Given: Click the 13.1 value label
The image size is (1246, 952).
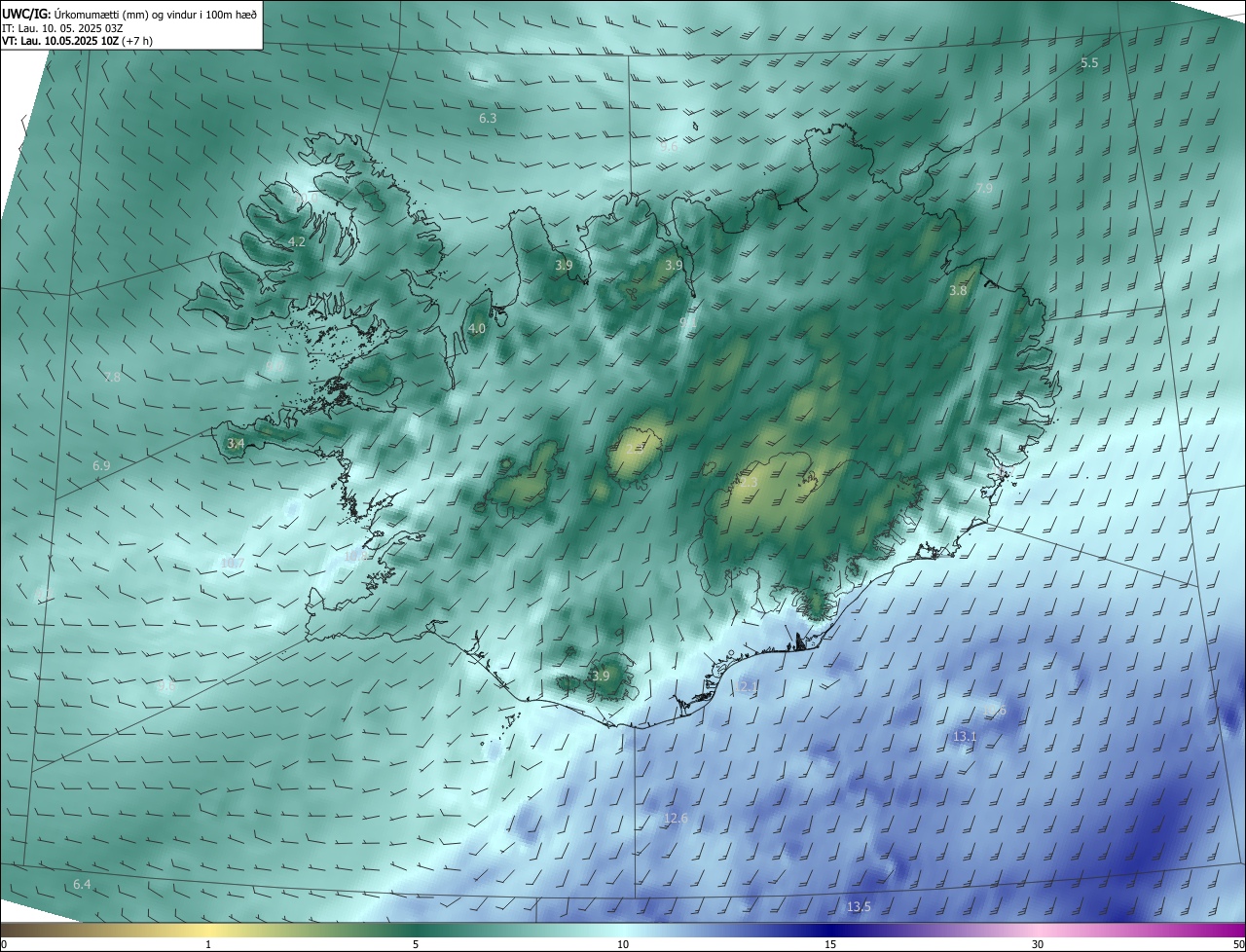Looking at the screenshot, I should 964,737.
